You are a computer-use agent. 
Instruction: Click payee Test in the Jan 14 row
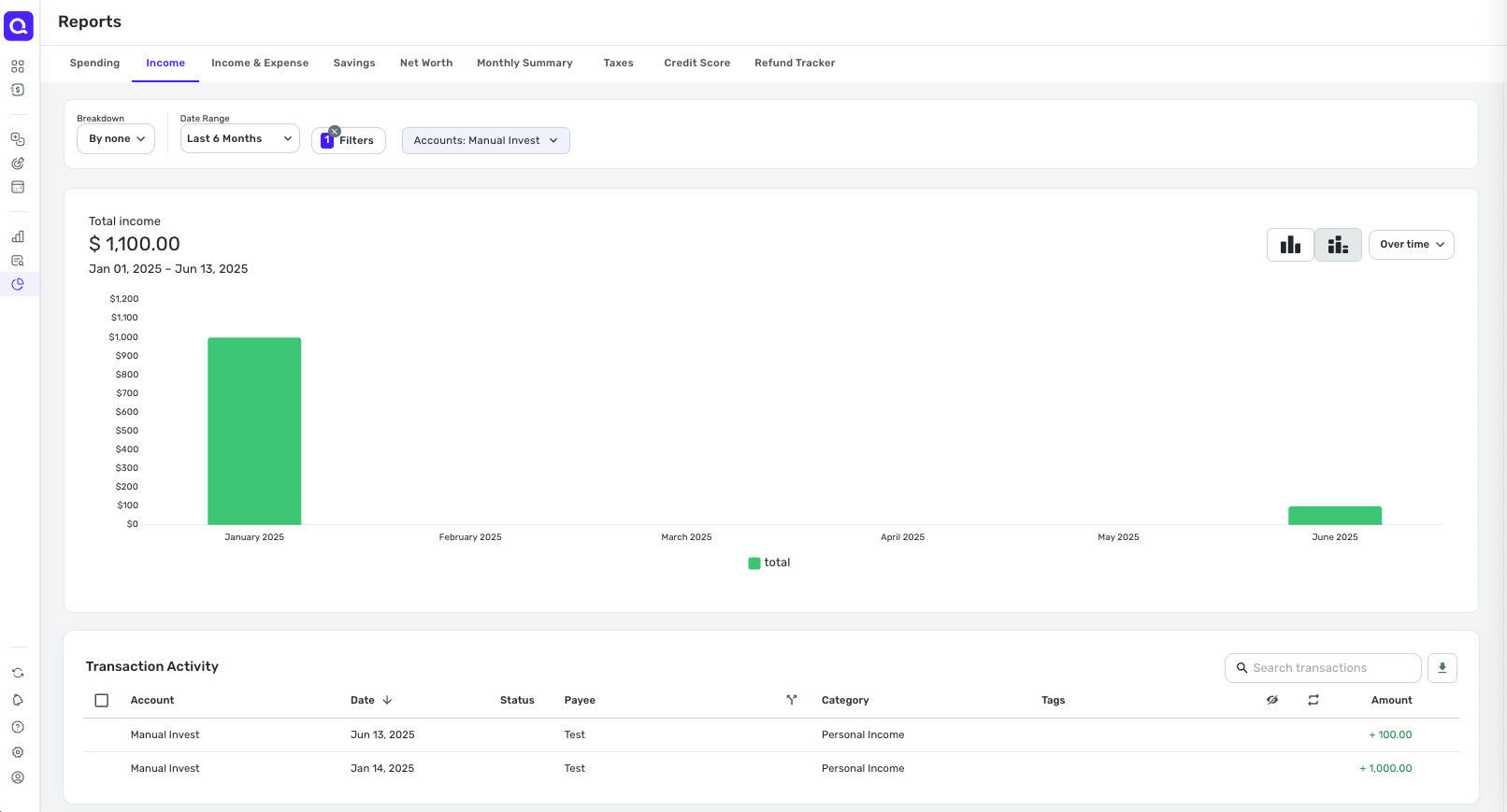[x=574, y=768]
